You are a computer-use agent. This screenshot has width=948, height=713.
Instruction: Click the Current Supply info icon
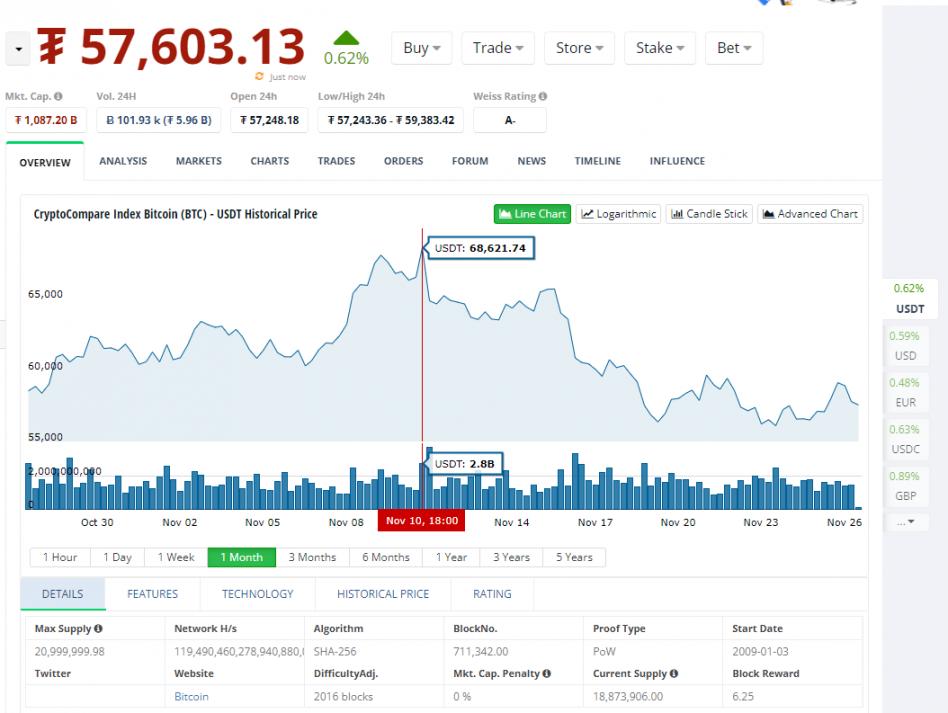click(x=674, y=674)
